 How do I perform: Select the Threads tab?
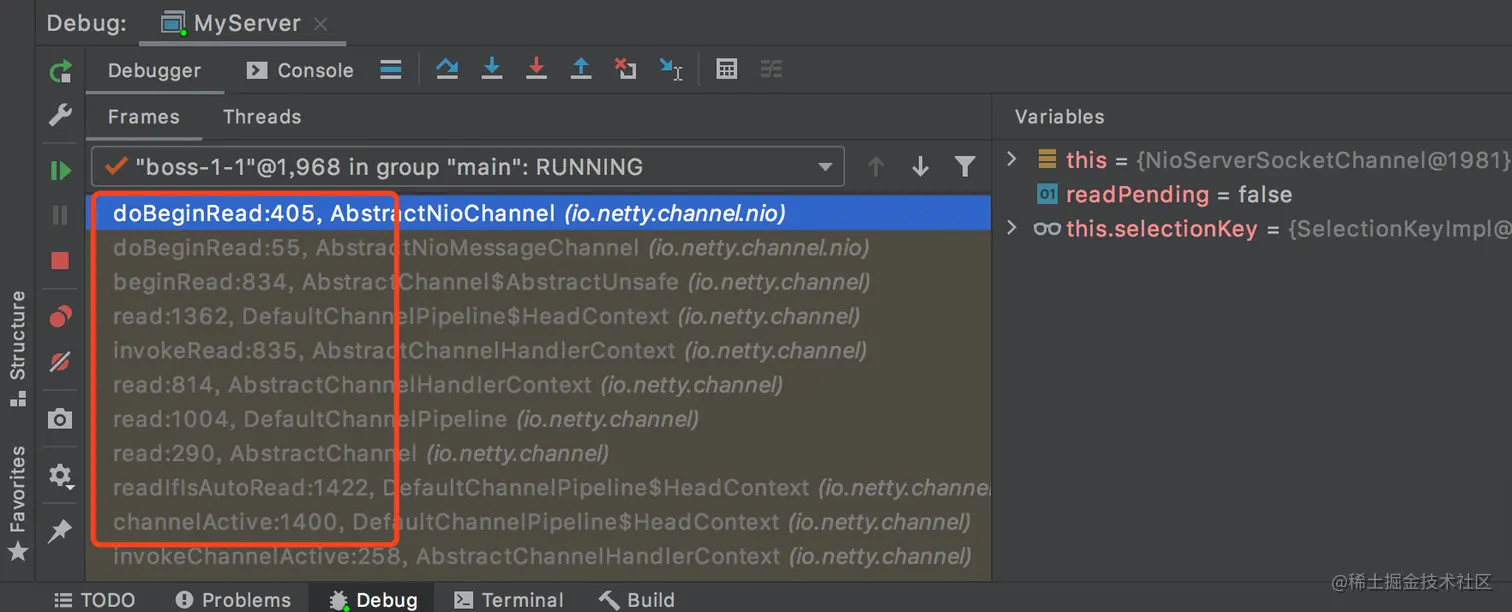coord(262,117)
